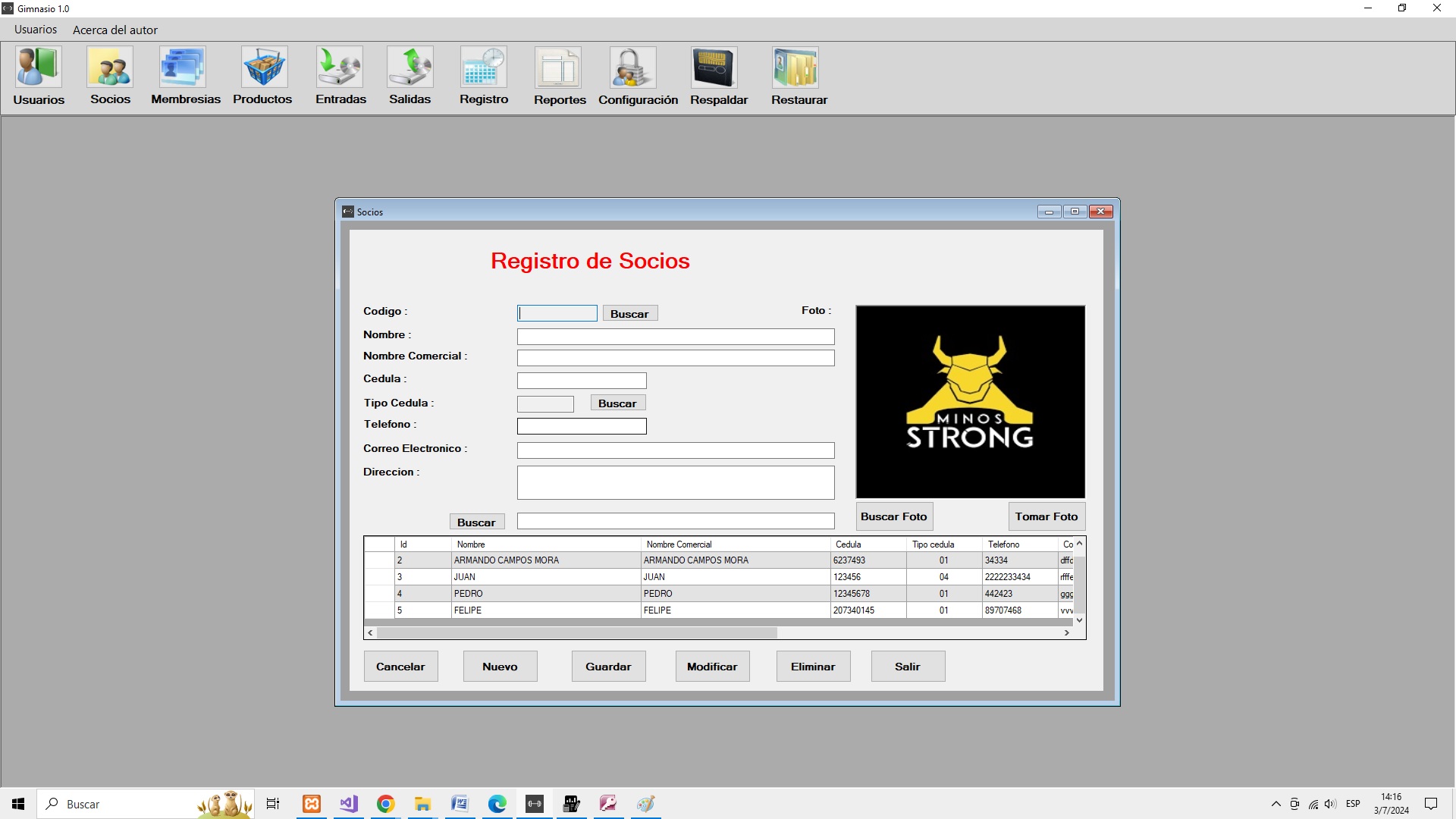Select the FELIPE cell in Nombre column

pos(546,610)
